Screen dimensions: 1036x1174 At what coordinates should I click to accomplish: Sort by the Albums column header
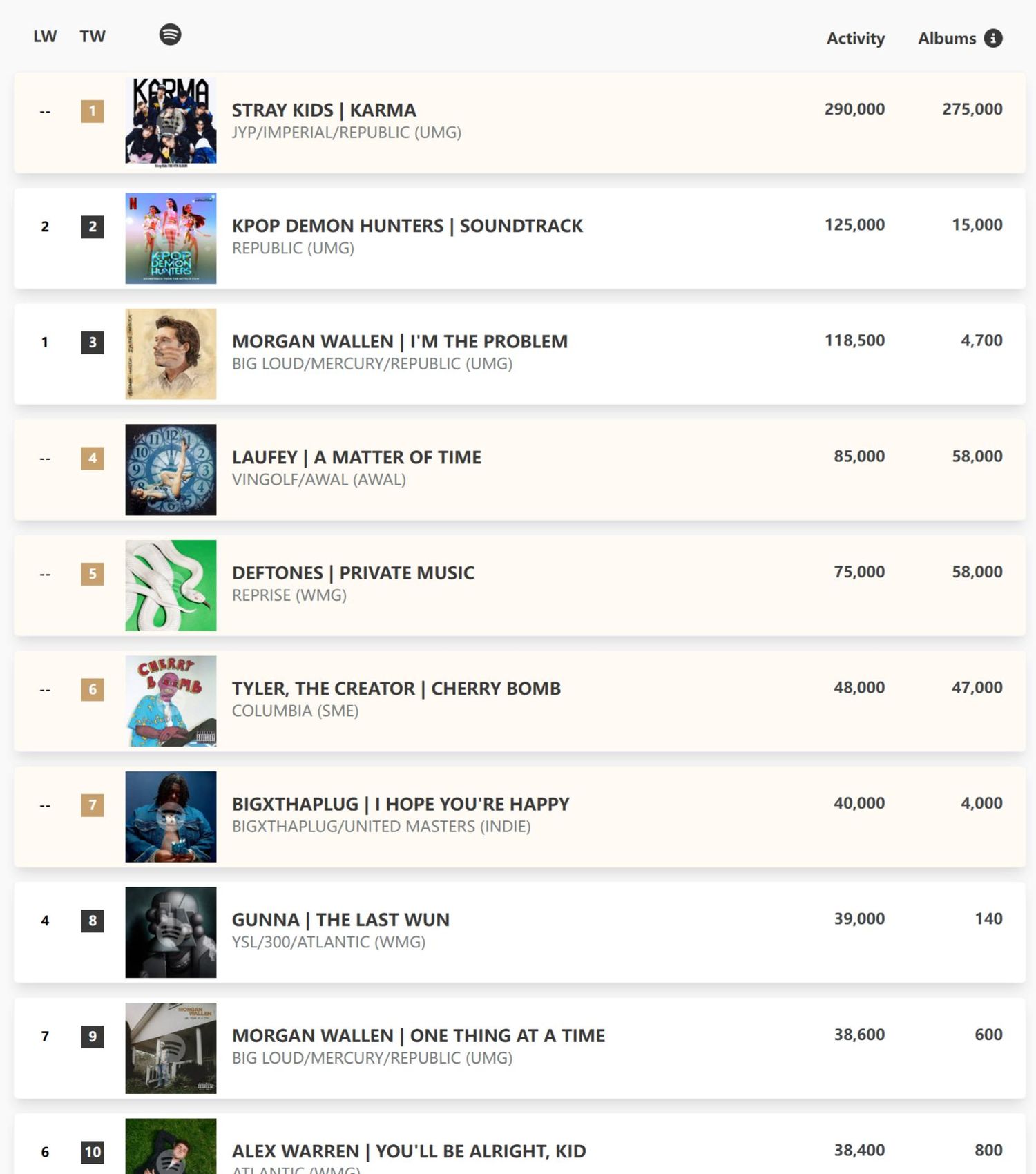[x=947, y=39]
